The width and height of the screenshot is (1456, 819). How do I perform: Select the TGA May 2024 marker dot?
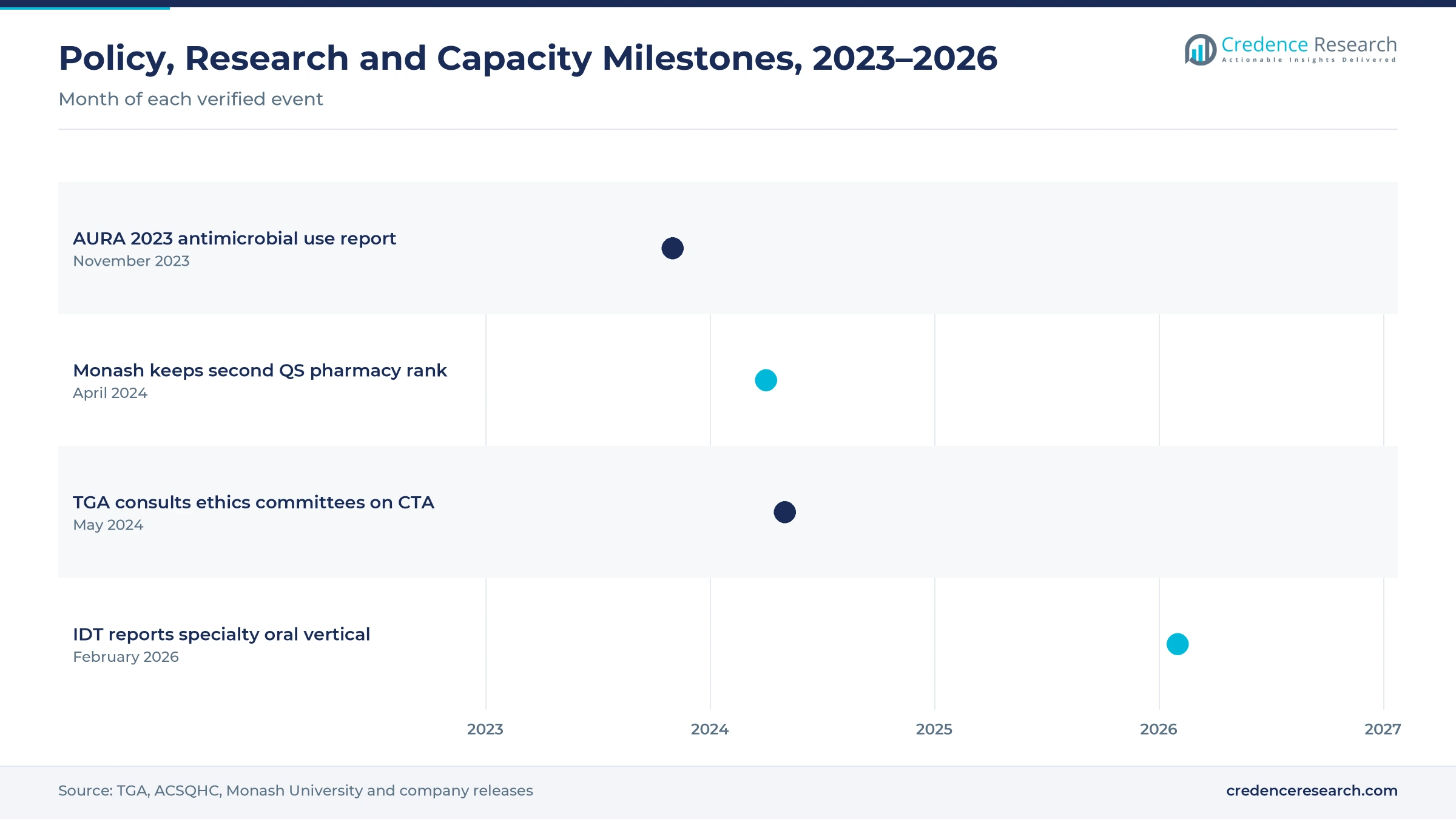click(x=784, y=512)
